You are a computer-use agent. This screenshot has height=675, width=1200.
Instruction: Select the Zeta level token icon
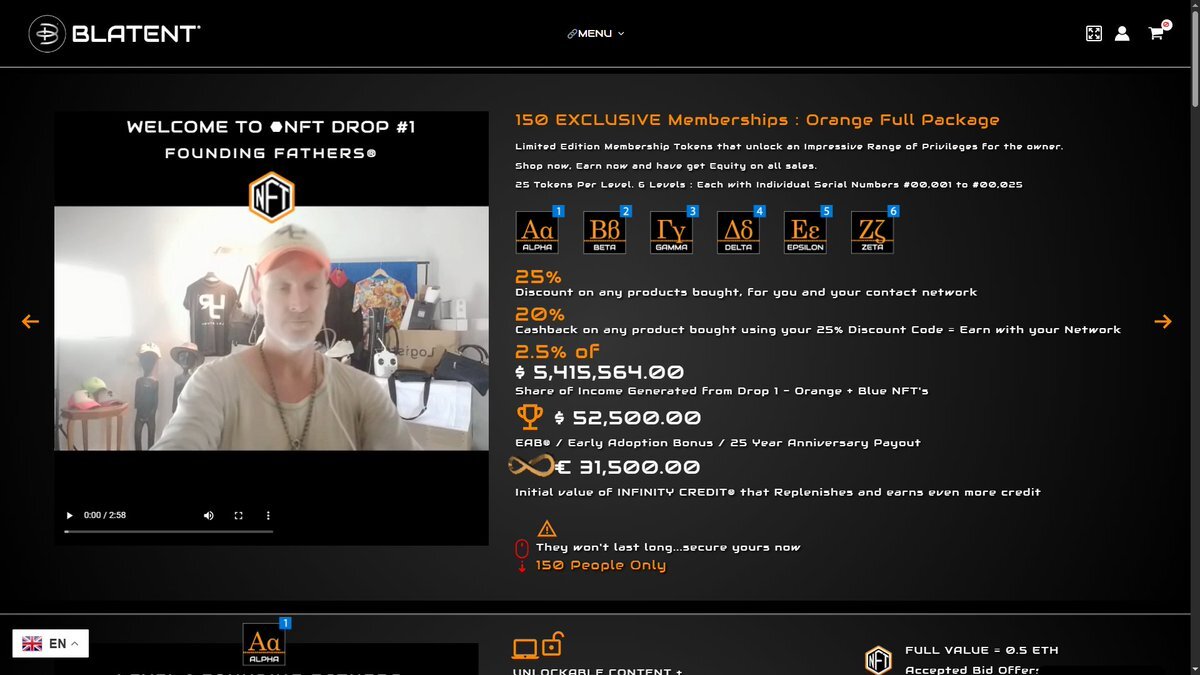point(874,230)
